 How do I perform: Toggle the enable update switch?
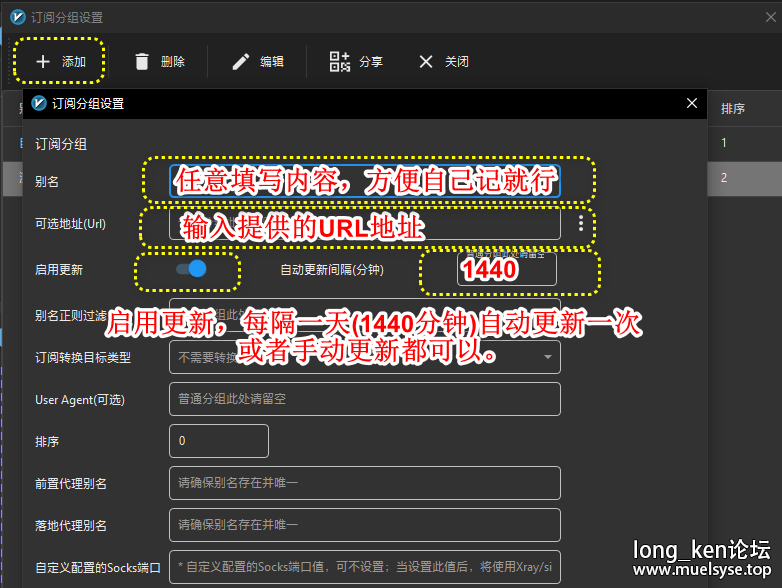click(x=191, y=269)
